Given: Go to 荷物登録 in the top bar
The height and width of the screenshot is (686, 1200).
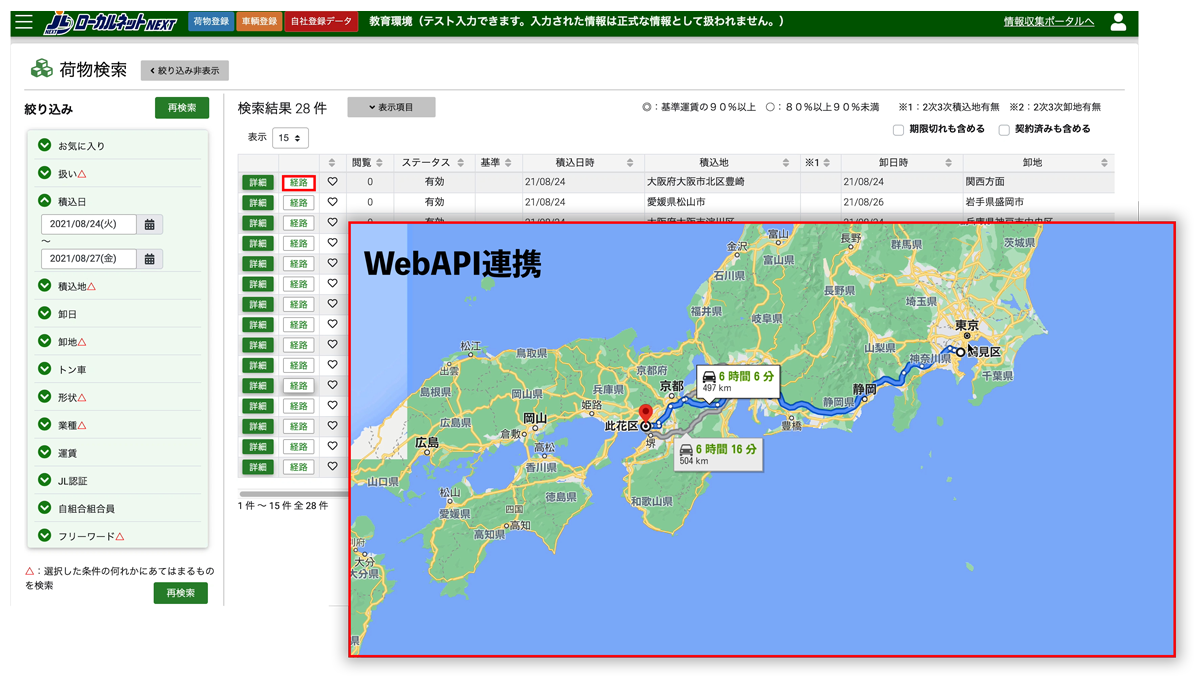Looking at the screenshot, I should coord(211,21).
